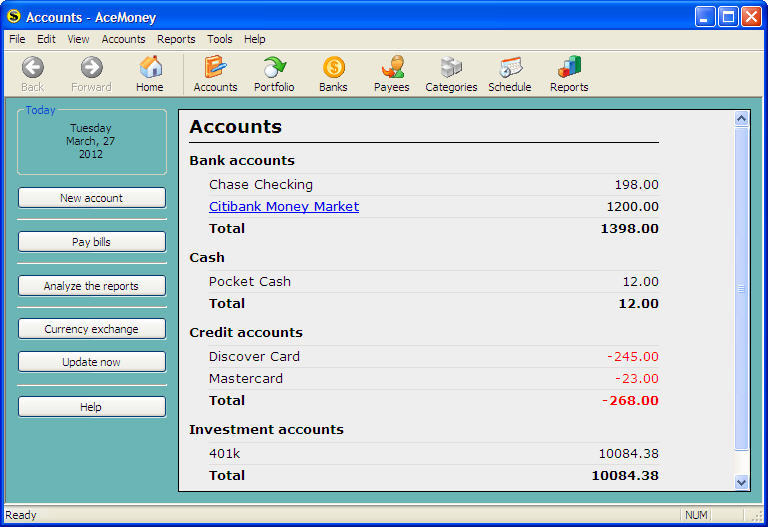Click the -268.00 credit total
This screenshot has width=768, height=527.
(630, 401)
